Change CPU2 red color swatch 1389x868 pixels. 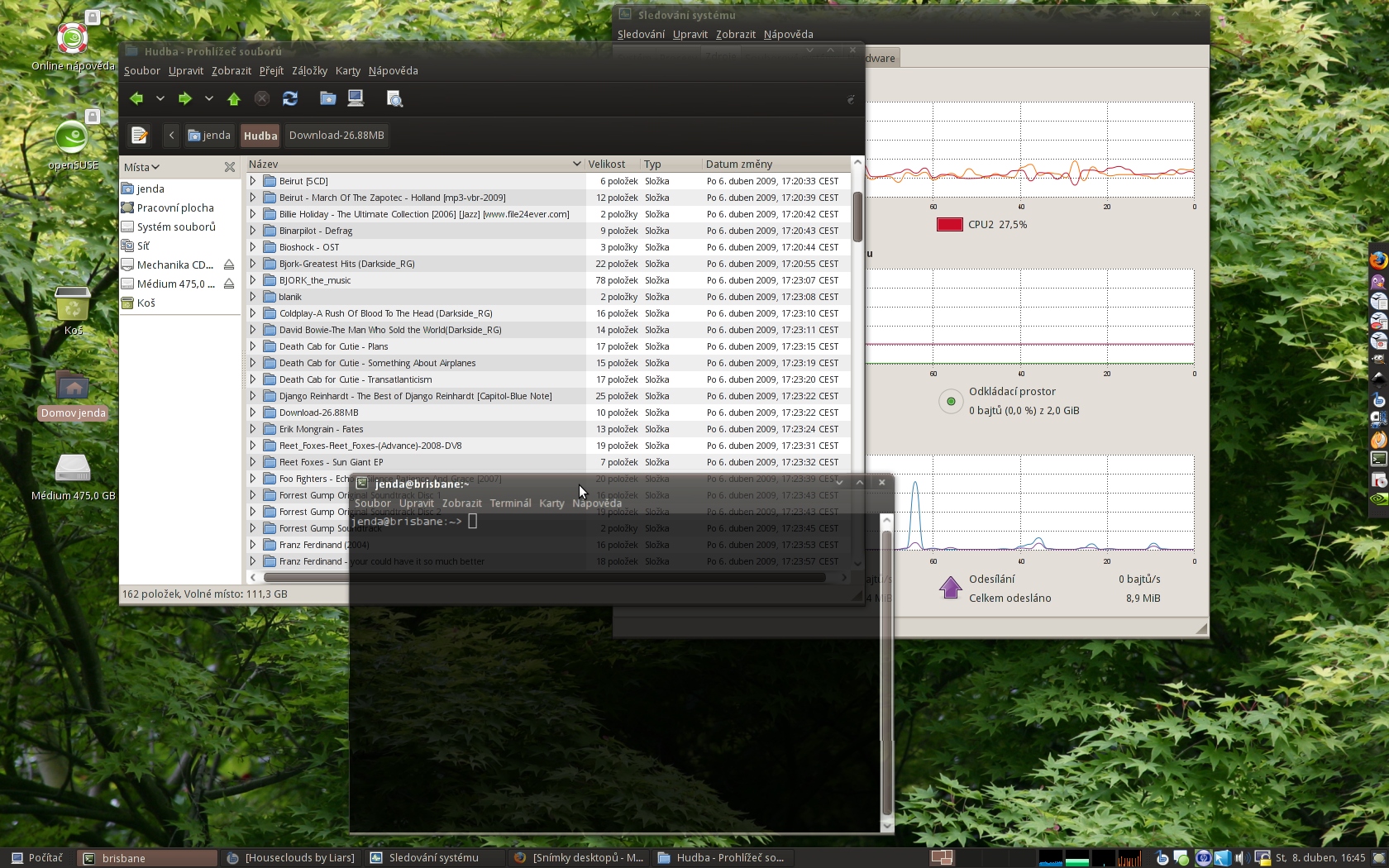[950, 224]
